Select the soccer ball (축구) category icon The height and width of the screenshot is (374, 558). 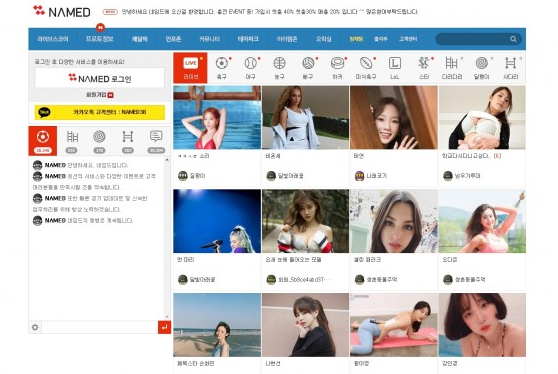[x=222, y=63]
